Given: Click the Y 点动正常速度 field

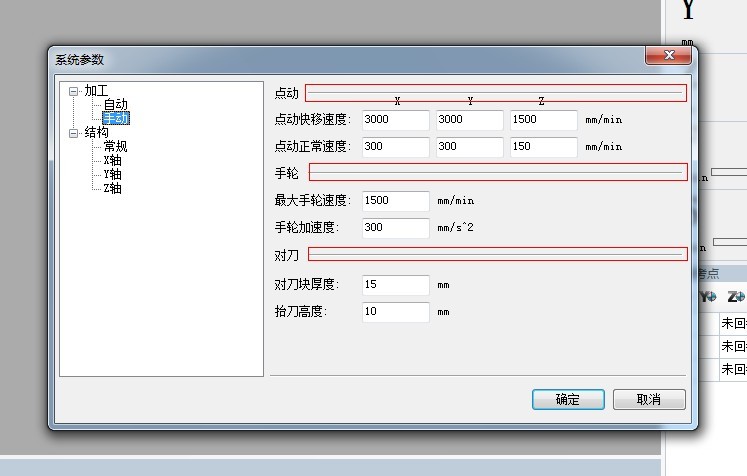Looking at the screenshot, I should 469,147.
